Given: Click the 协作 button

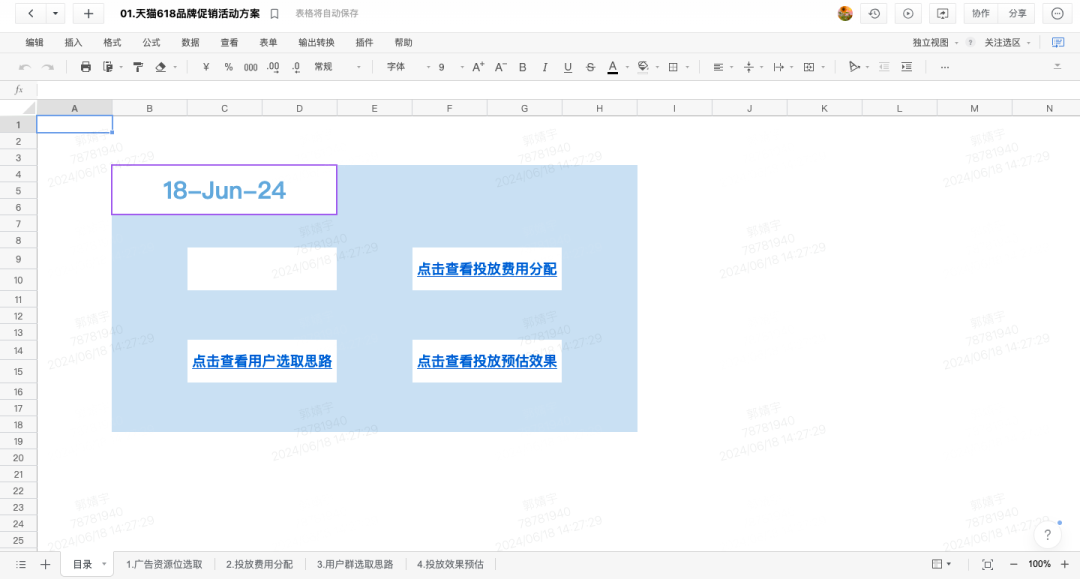Looking at the screenshot, I should (x=980, y=14).
